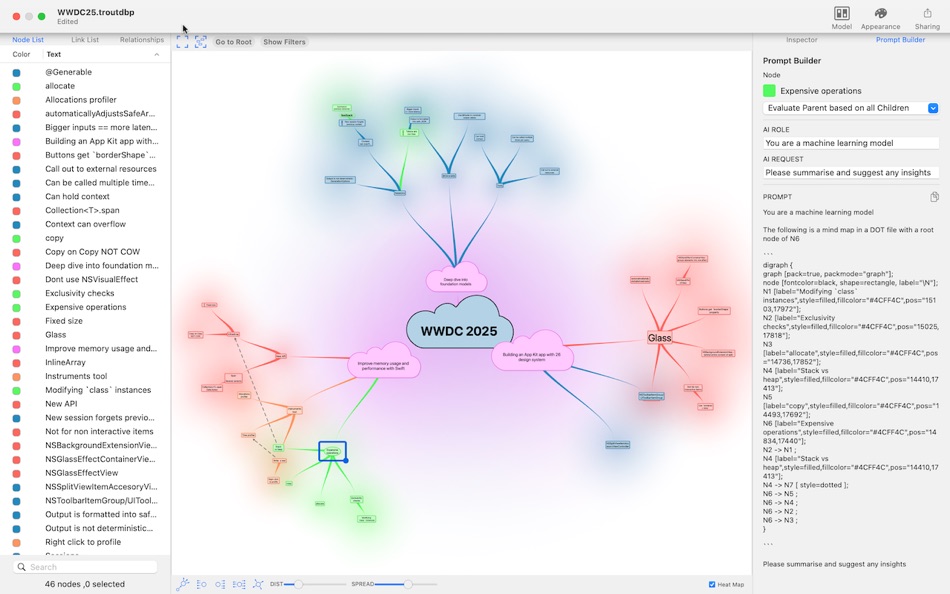Click the Show Filters button
The width and height of the screenshot is (950, 594).
[x=284, y=42]
